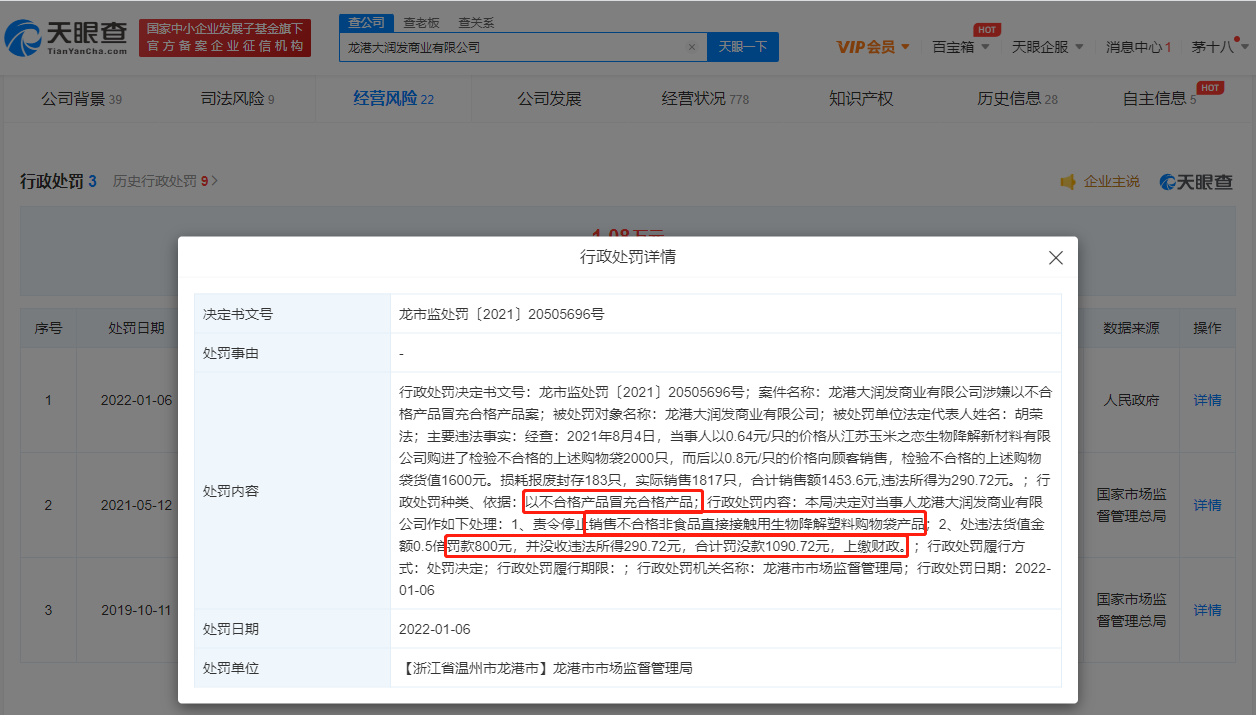Open 历史行政处罚 link
This screenshot has height=715, width=1256.
(165, 182)
